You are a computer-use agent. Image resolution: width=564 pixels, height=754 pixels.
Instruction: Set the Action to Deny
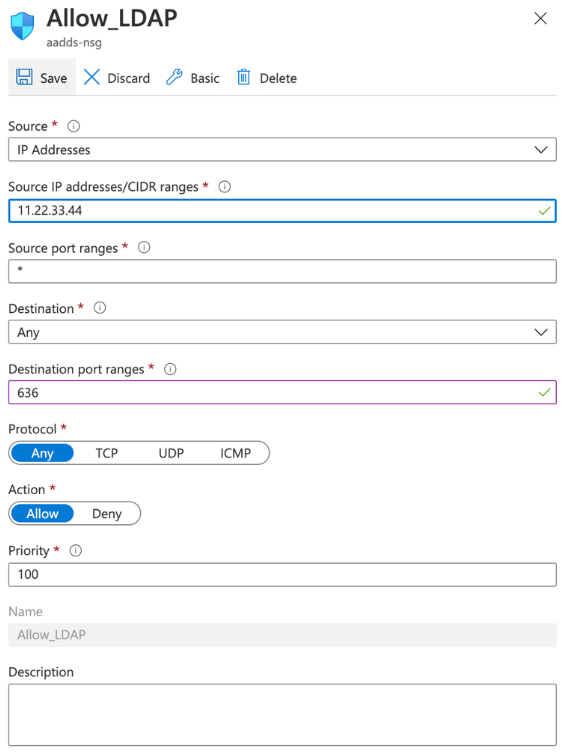pyautogui.click(x=107, y=514)
